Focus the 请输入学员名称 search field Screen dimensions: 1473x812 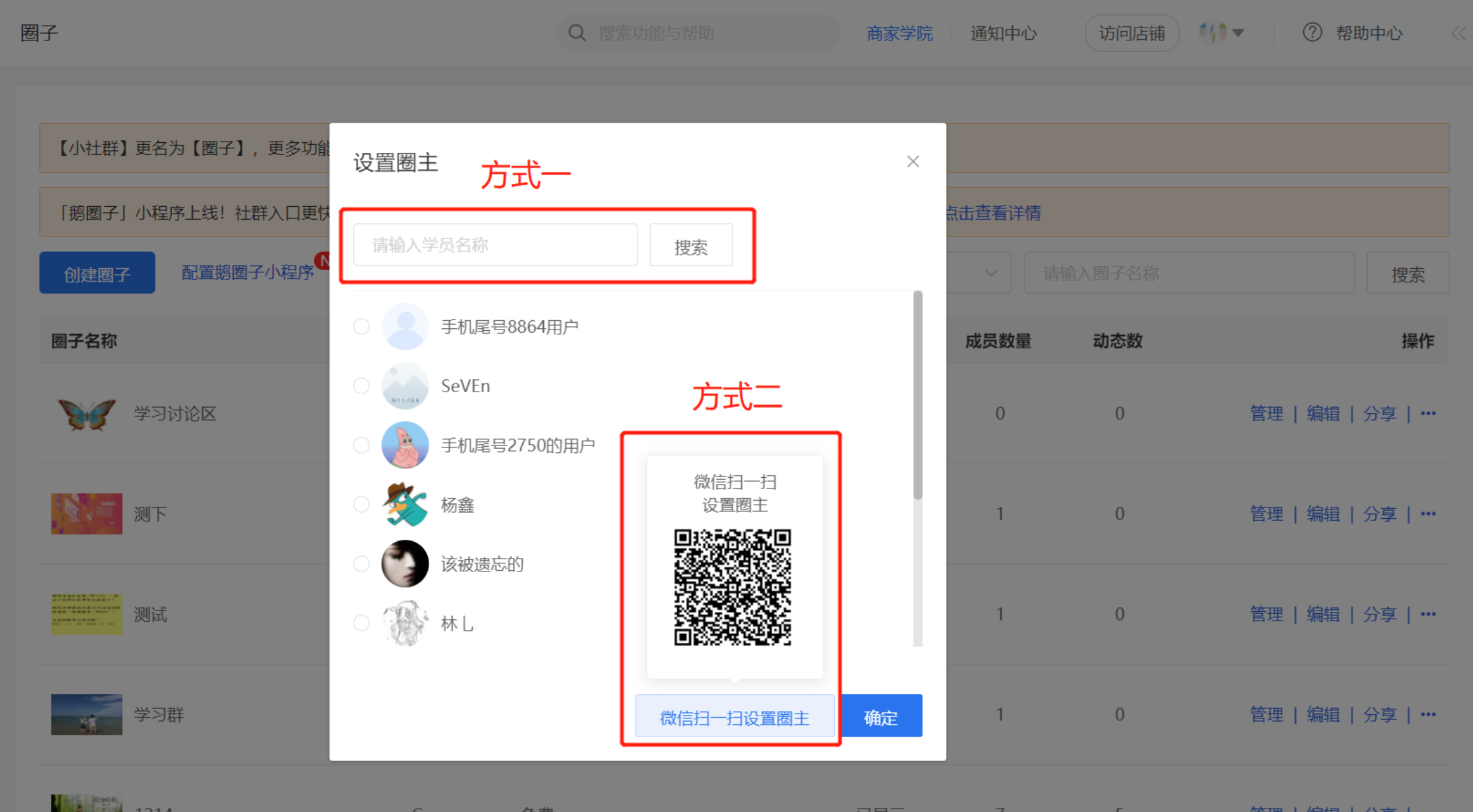495,245
